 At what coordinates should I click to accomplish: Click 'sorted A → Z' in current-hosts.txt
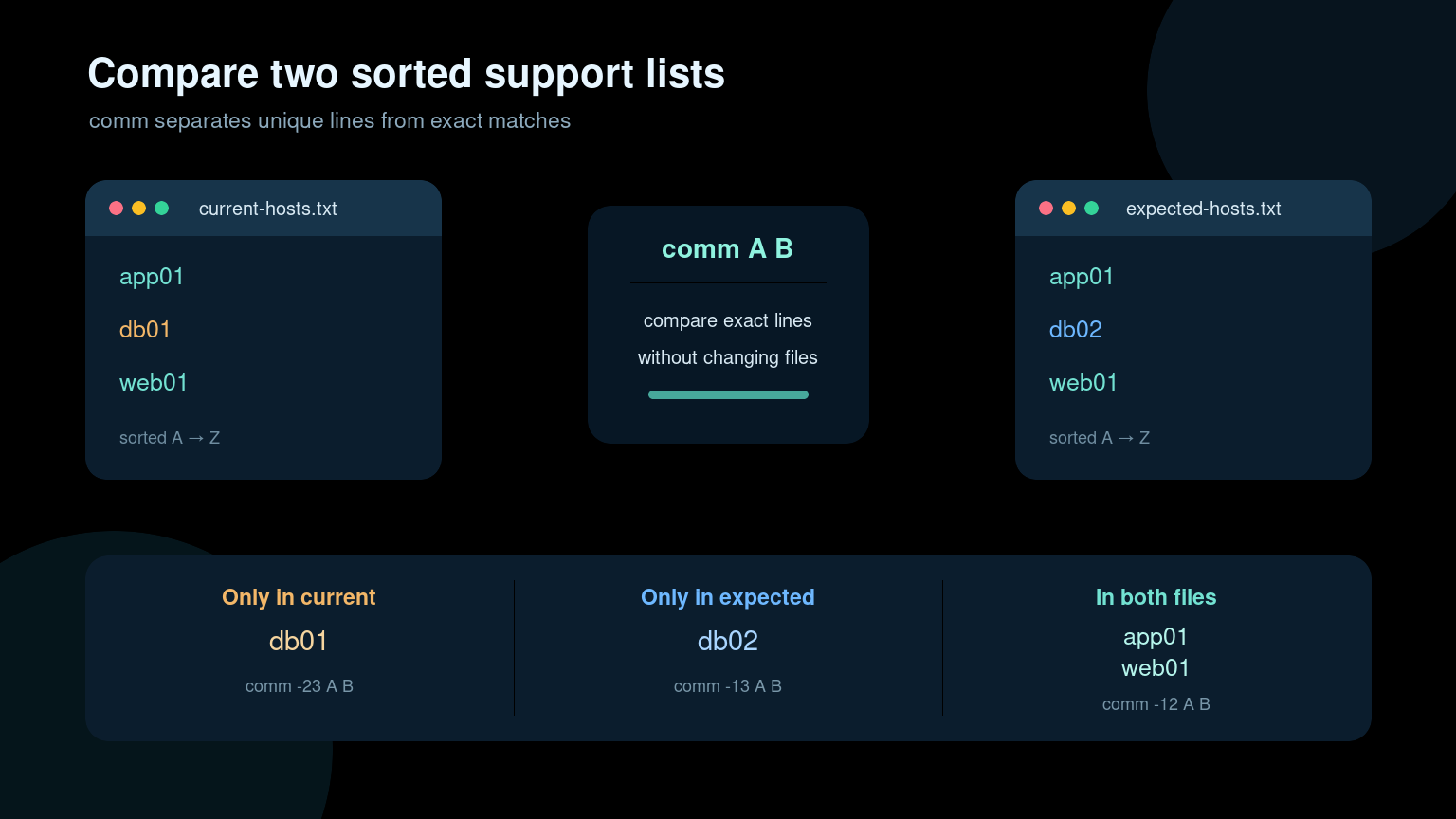pyautogui.click(x=170, y=438)
